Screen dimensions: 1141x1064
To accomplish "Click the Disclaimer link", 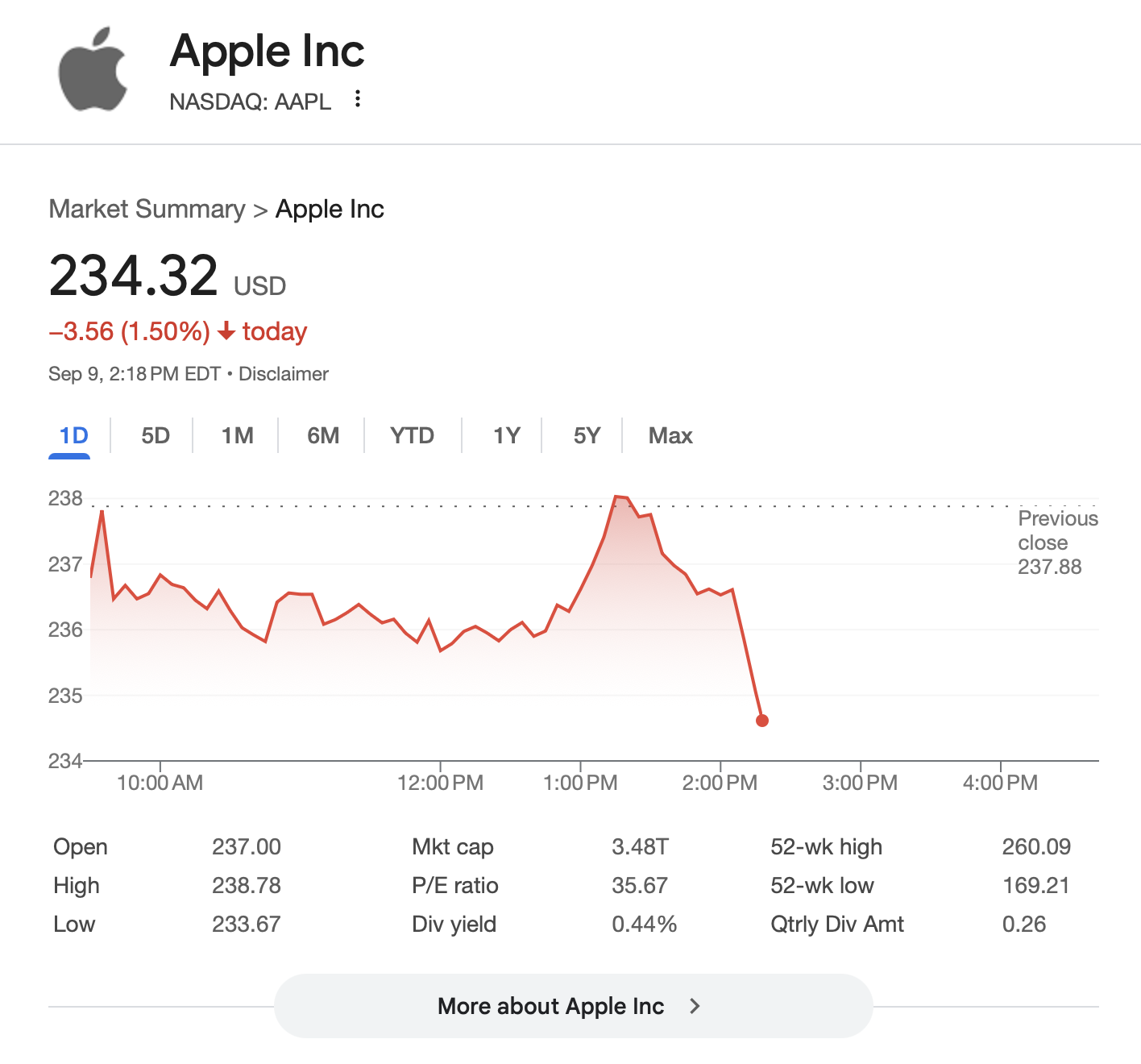I will 284,374.
